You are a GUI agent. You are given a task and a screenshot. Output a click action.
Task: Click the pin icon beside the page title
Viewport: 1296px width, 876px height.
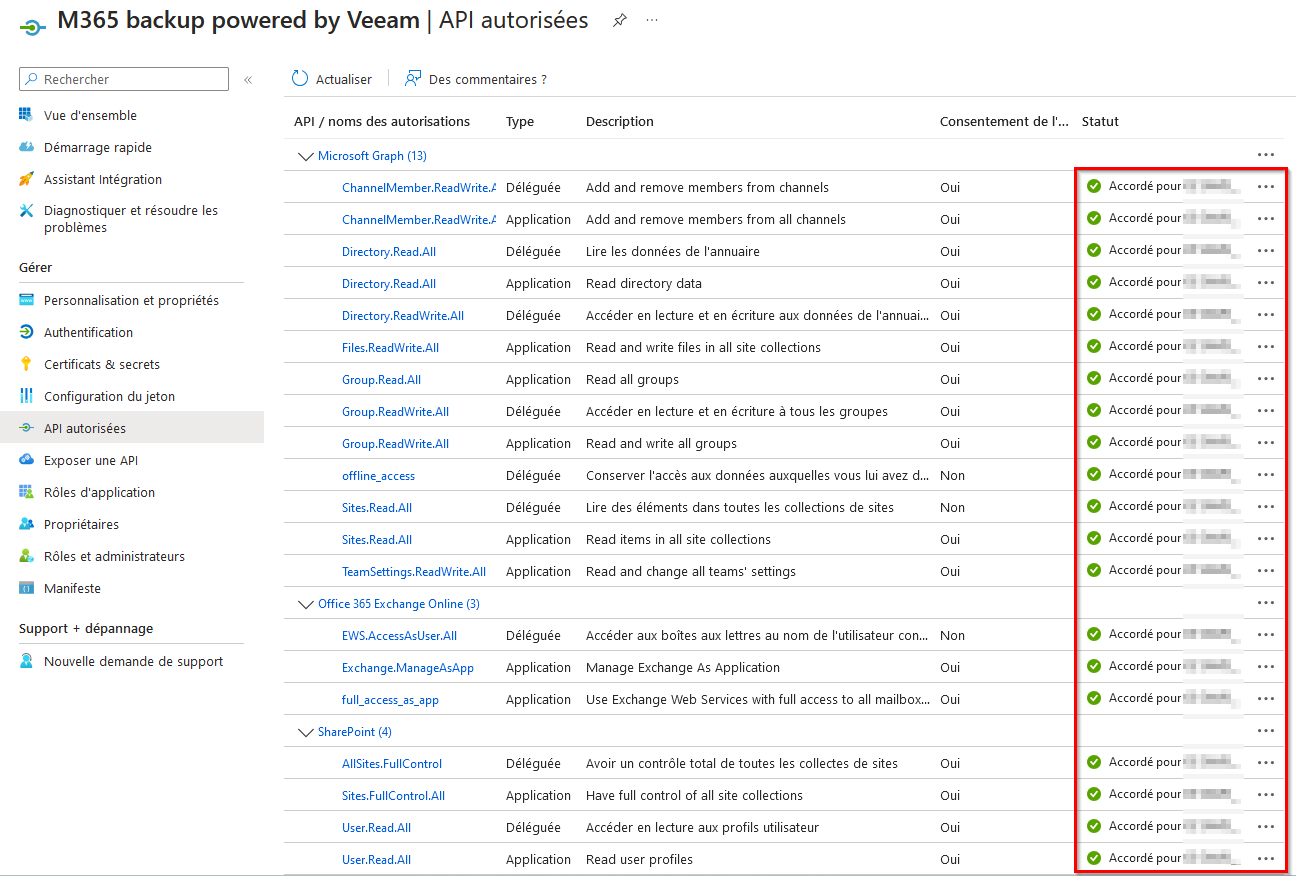click(620, 21)
